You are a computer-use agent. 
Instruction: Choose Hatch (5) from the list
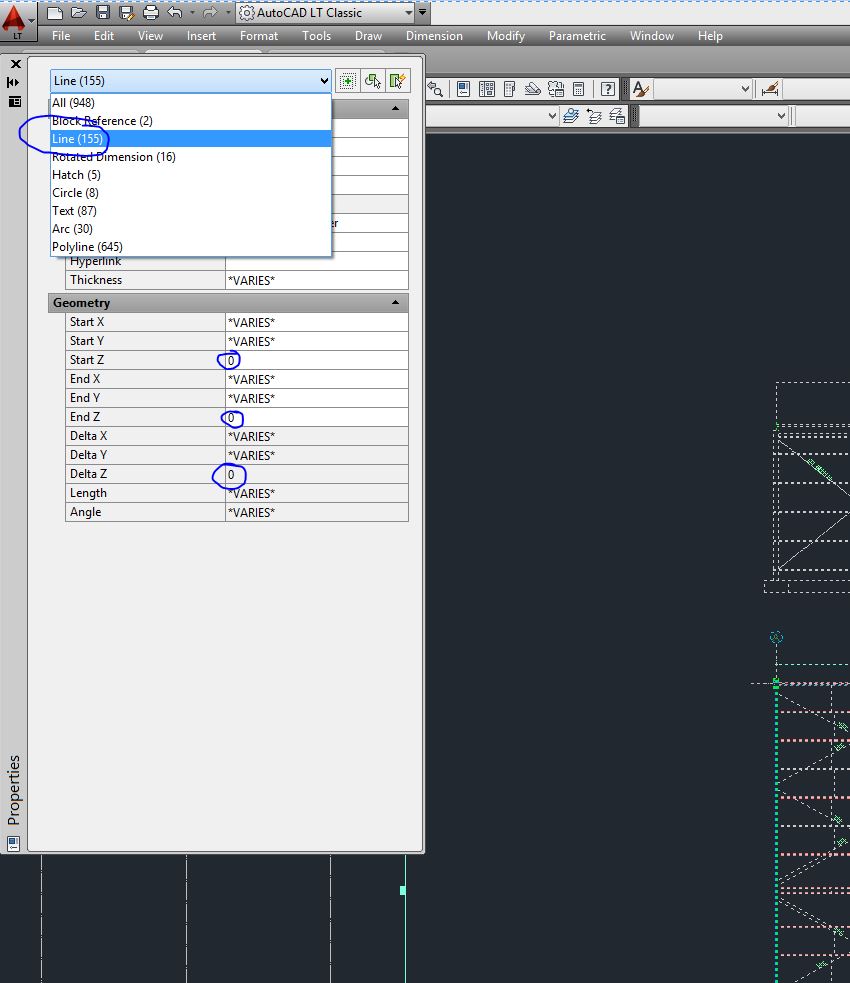(x=191, y=175)
